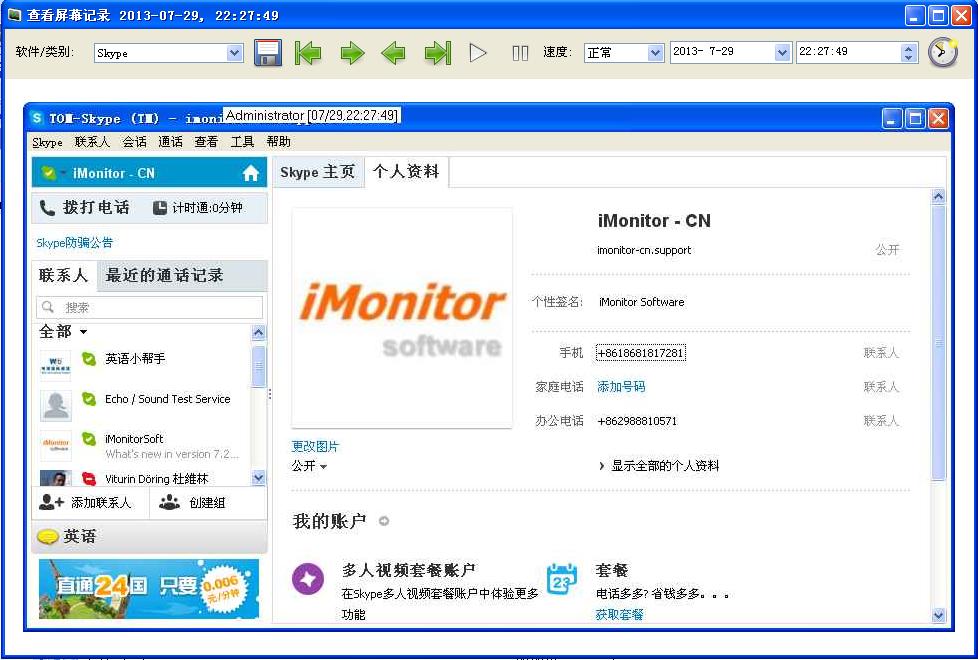Pause the screen record playback
Image resolution: width=978 pixels, height=660 pixels.
[520, 53]
